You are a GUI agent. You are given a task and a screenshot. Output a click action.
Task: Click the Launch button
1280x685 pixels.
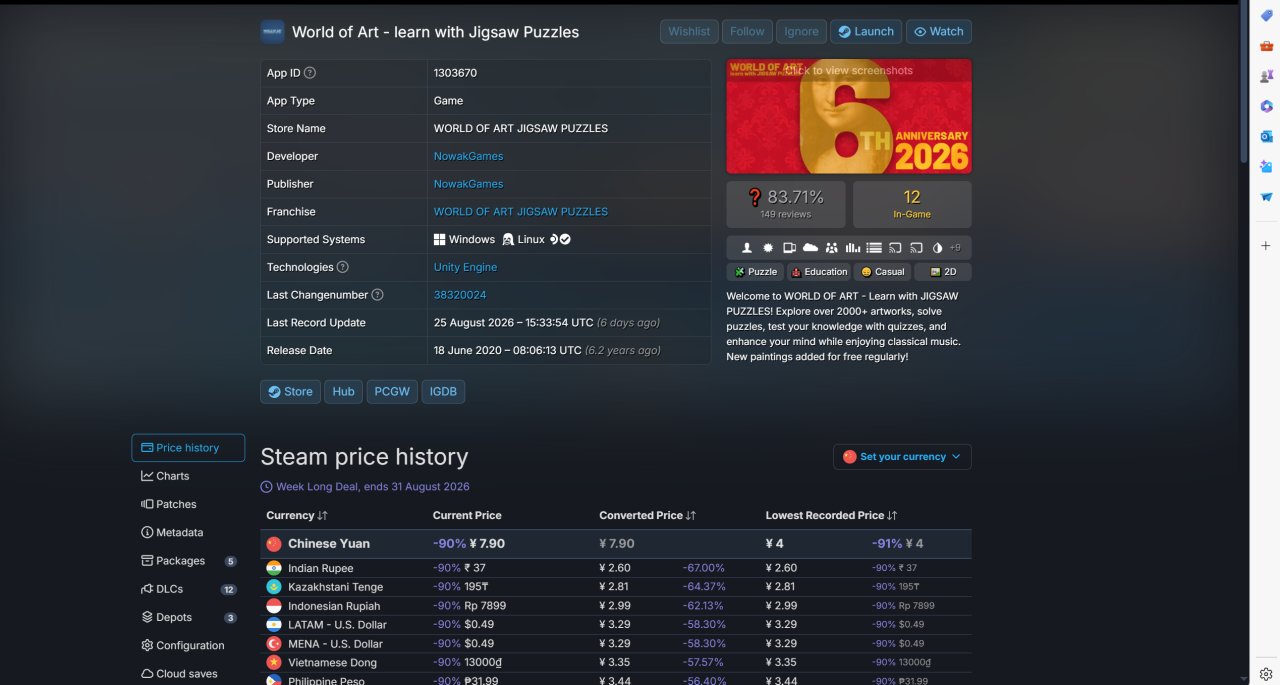click(866, 32)
